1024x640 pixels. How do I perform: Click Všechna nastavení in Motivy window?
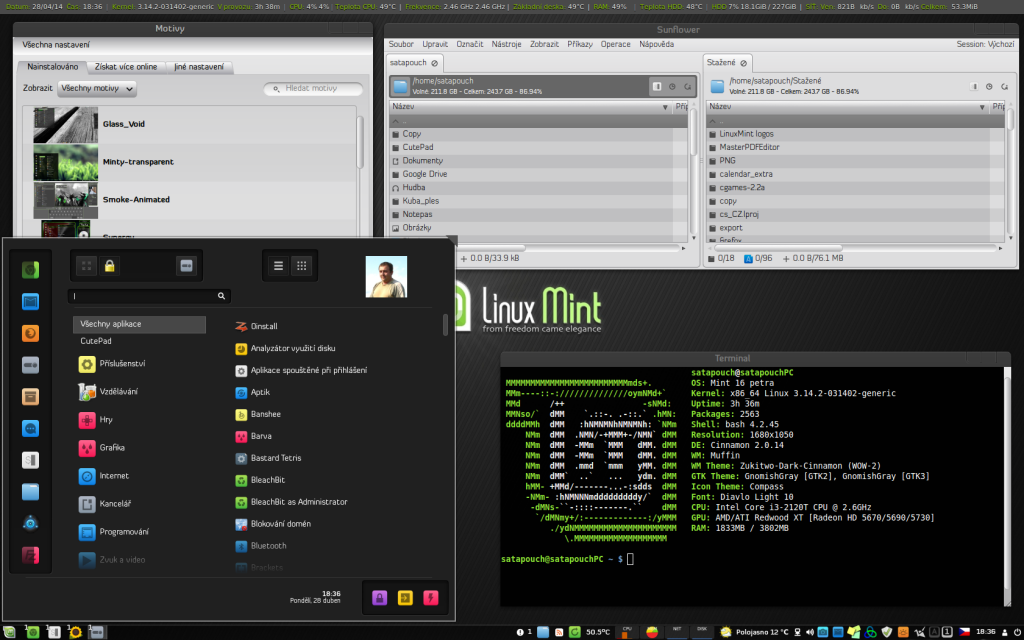(x=56, y=45)
